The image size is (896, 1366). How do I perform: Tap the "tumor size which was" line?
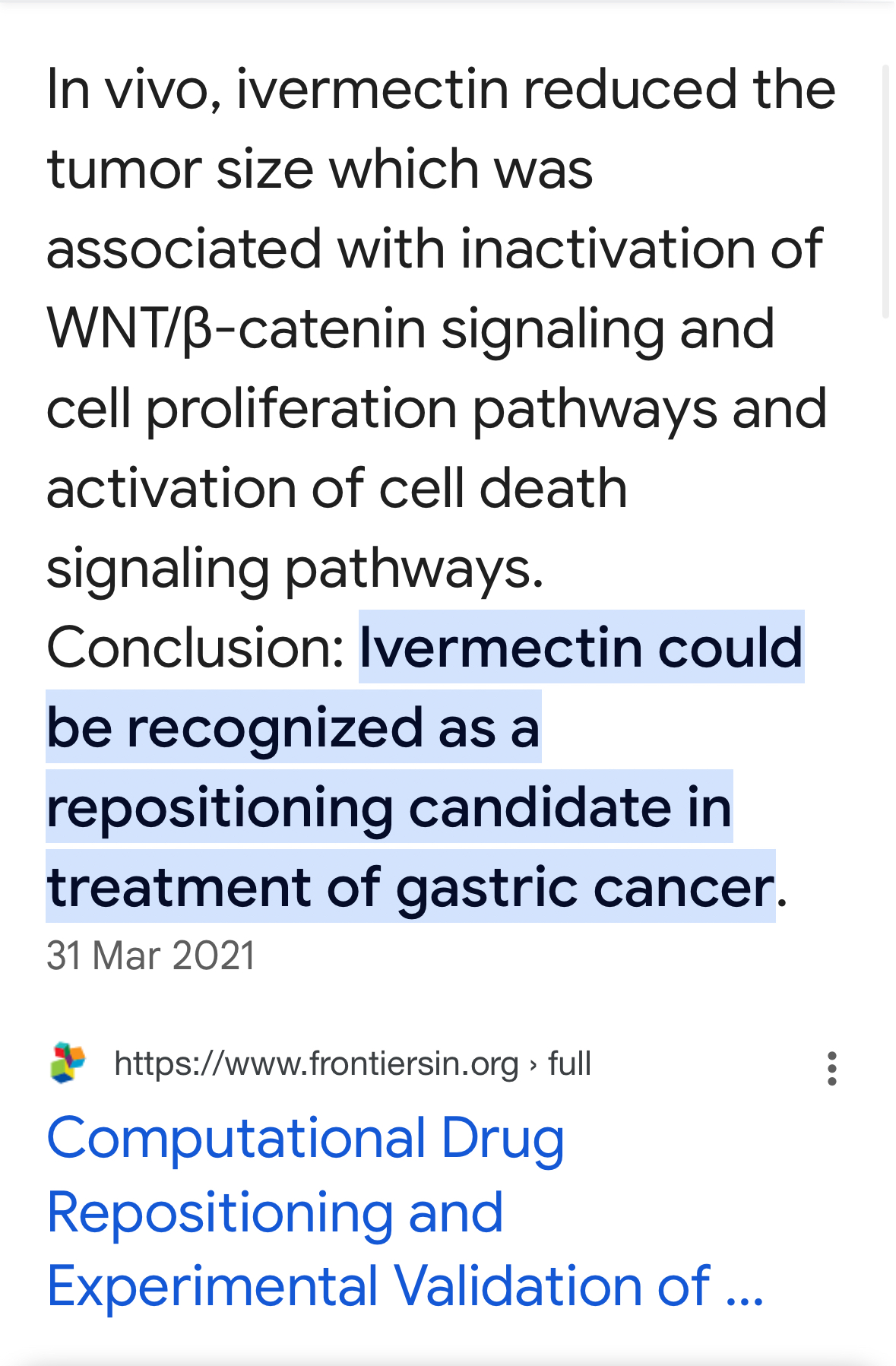[x=320, y=169]
